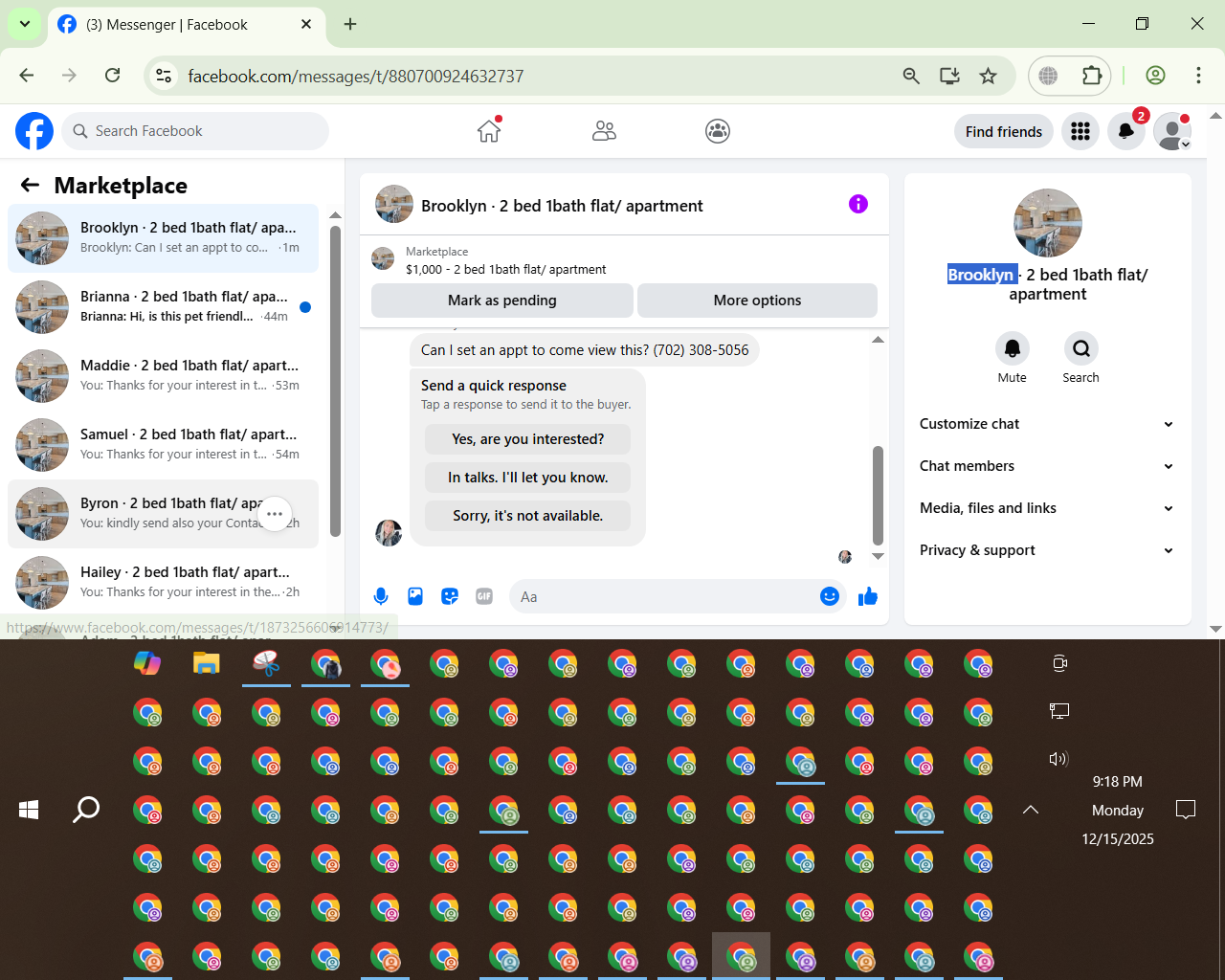The height and width of the screenshot is (980, 1225).
Task: Expand Chat members section
Action: coord(1047,466)
